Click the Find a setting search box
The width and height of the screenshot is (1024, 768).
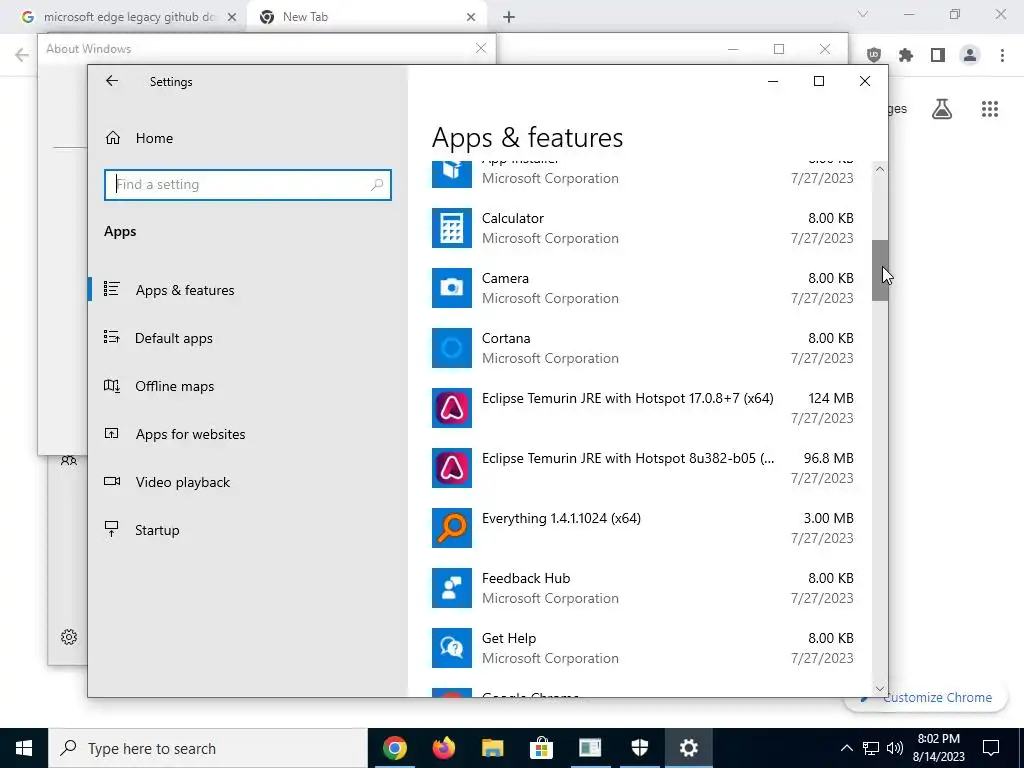[x=248, y=185]
